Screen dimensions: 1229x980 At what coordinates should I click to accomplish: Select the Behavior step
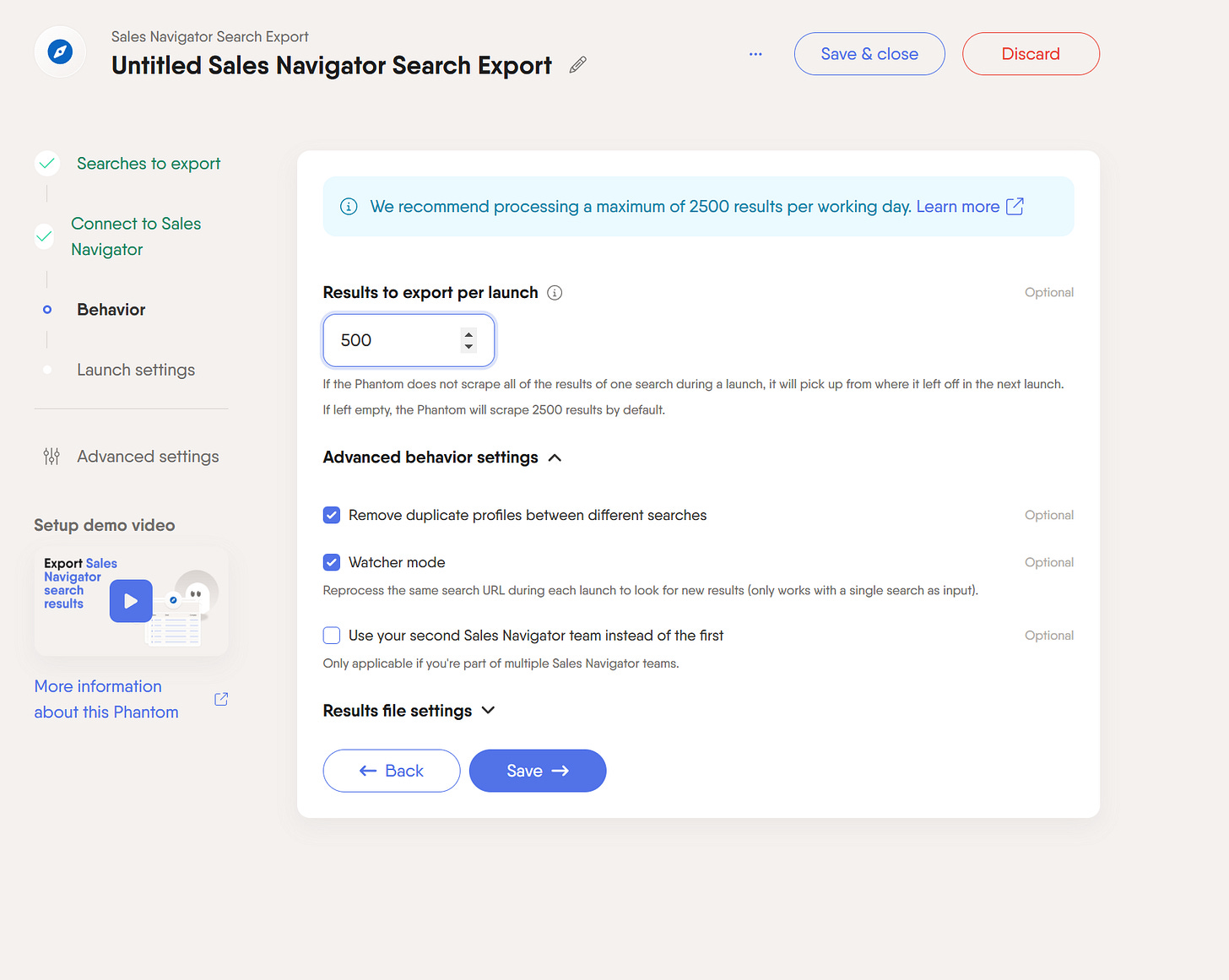point(111,310)
